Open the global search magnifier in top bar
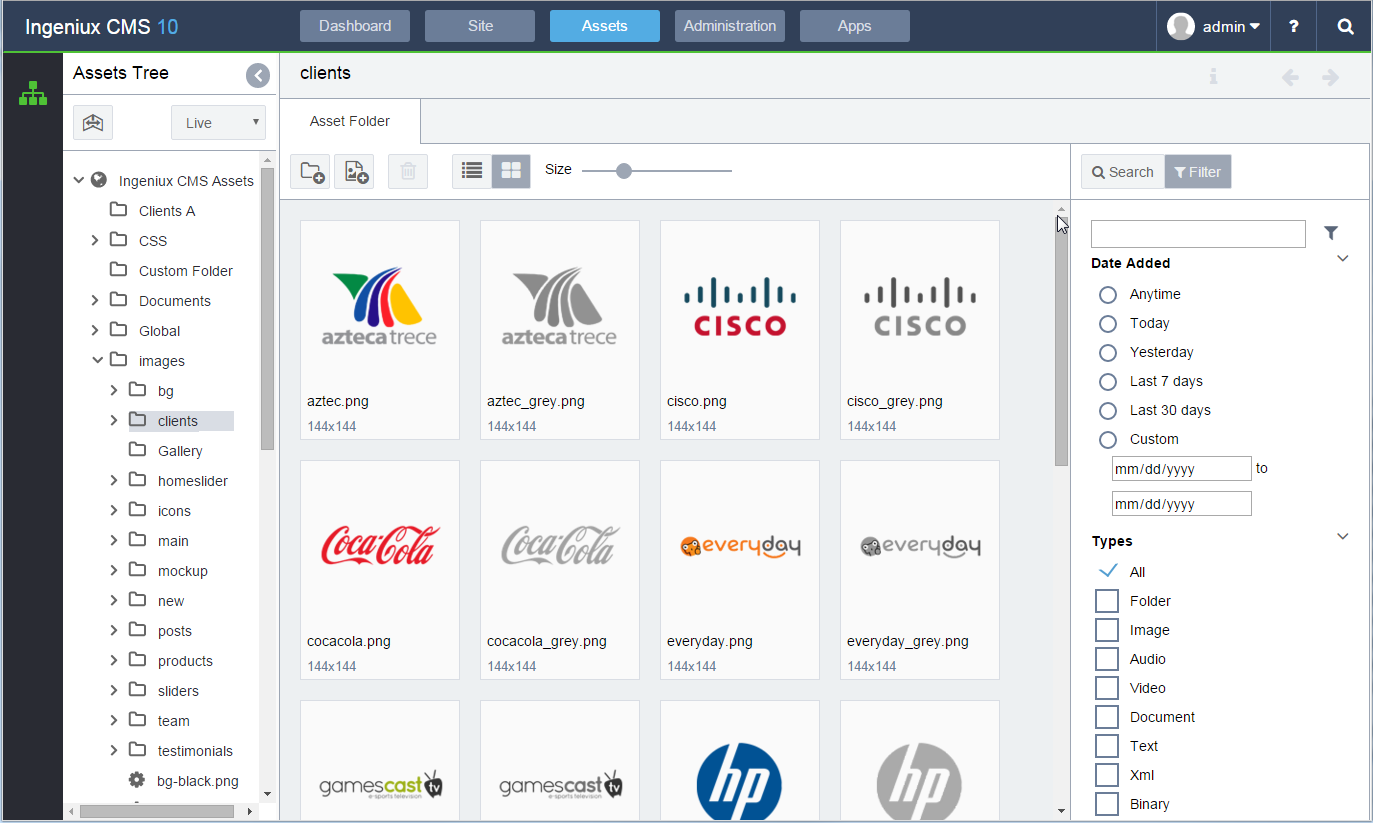The image size is (1373, 823). (x=1345, y=26)
